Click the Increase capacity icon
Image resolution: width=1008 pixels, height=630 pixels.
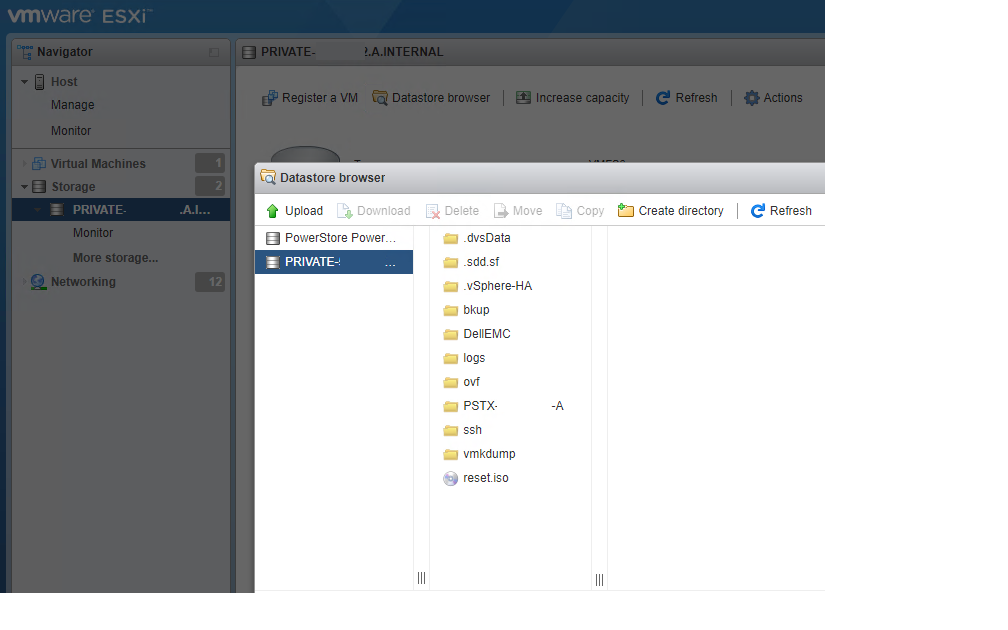pos(523,97)
